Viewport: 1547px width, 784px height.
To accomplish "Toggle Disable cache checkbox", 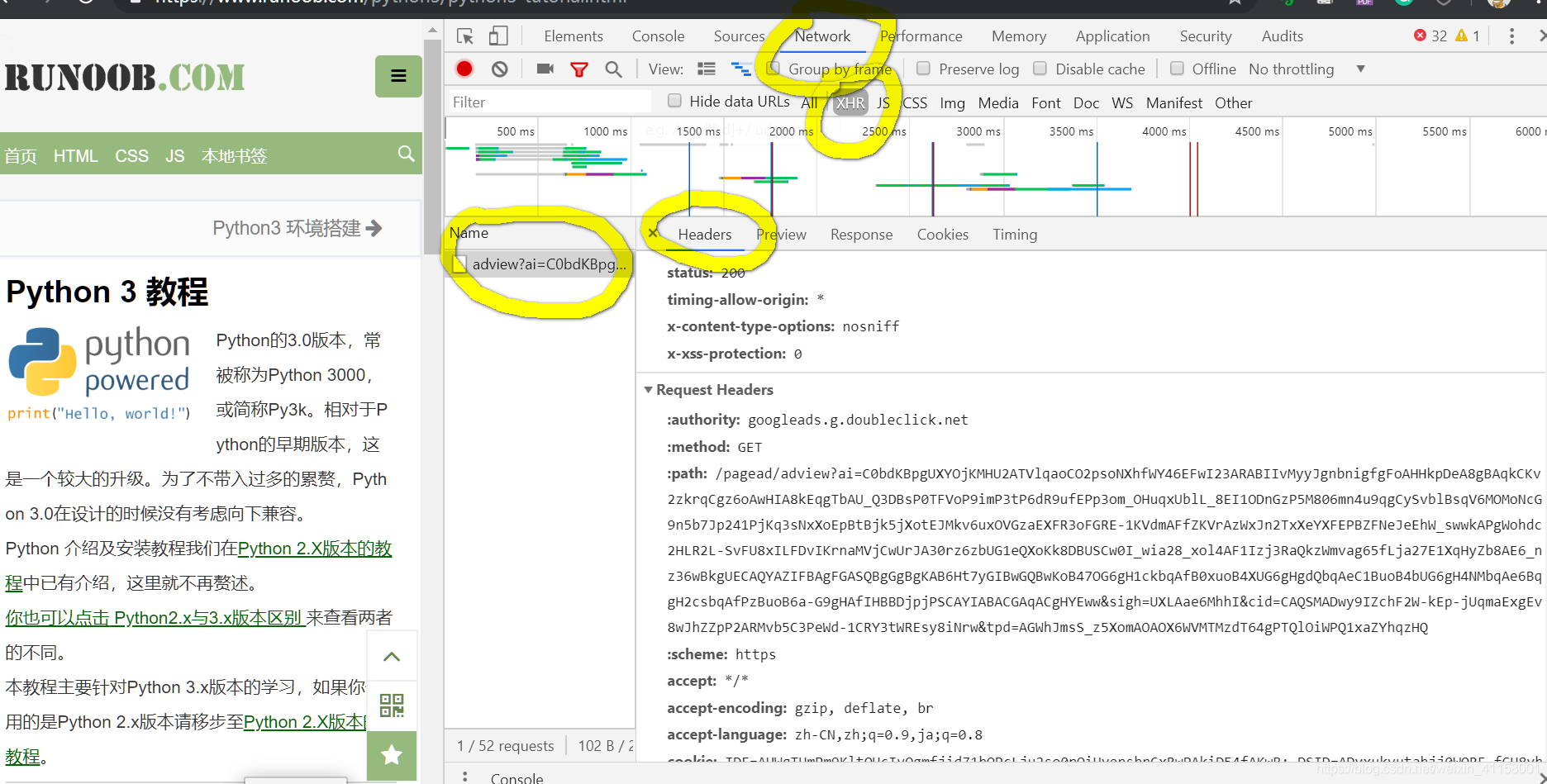I will click(1040, 69).
